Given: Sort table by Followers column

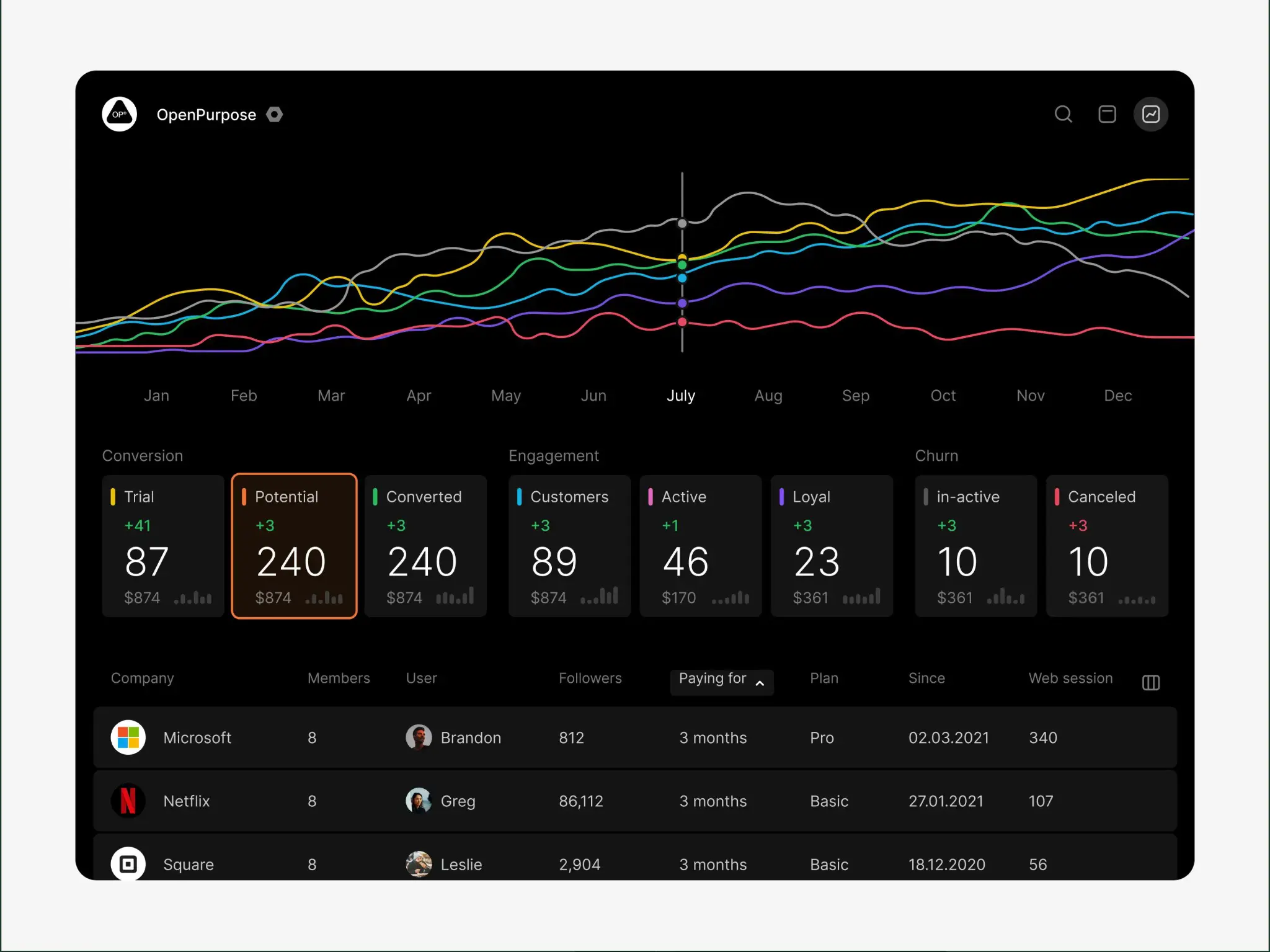Looking at the screenshot, I should click(x=590, y=678).
